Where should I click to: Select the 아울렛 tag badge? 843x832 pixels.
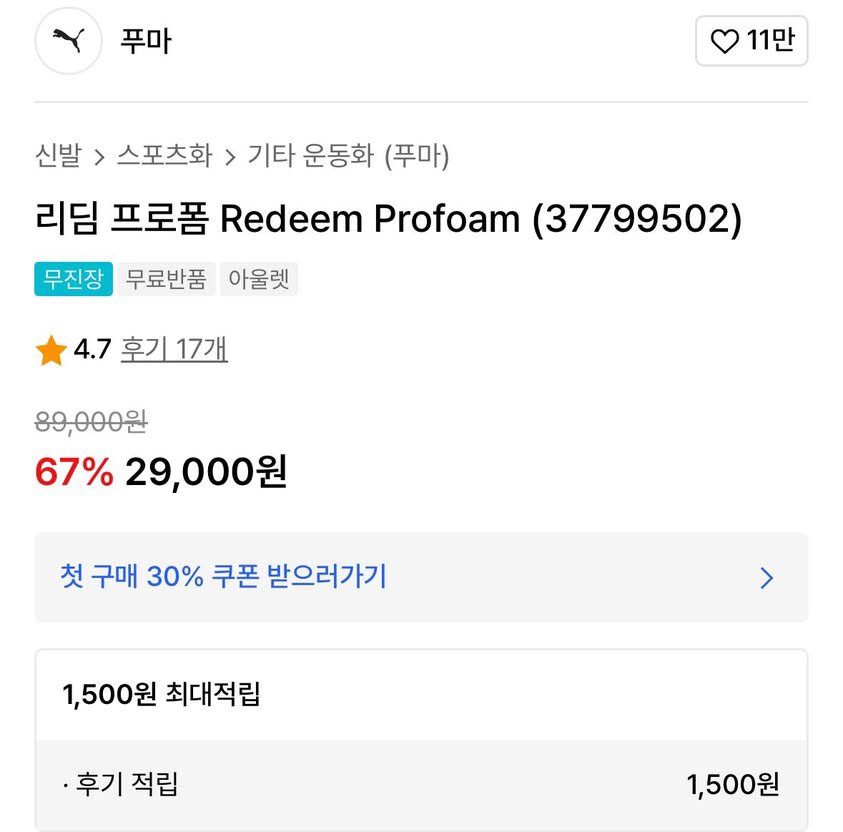(259, 279)
